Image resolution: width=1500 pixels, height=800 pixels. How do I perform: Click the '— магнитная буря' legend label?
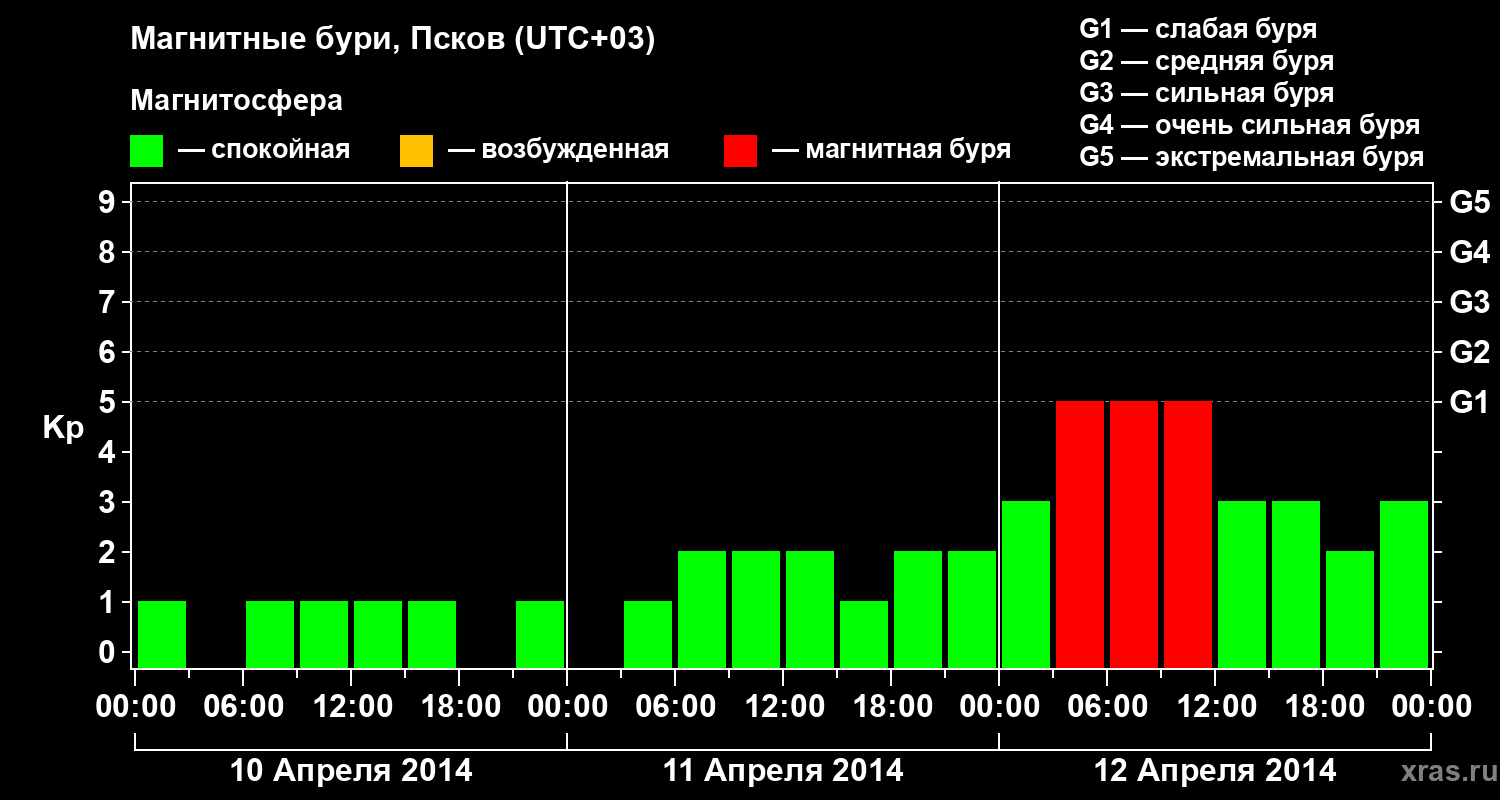(891, 150)
